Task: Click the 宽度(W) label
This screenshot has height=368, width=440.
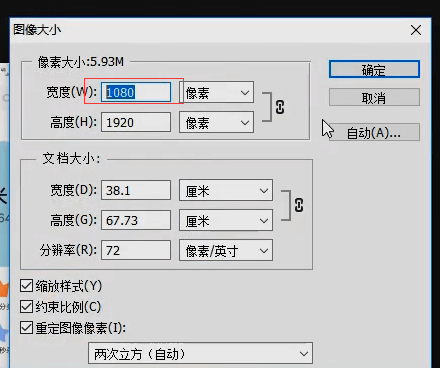Action: point(71,92)
